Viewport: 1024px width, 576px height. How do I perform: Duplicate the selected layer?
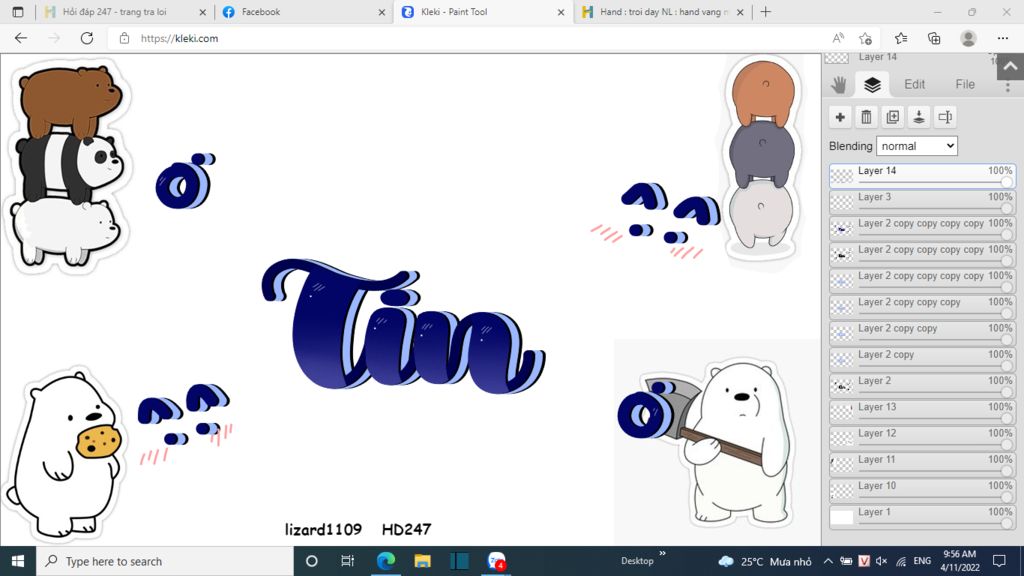click(893, 118)
